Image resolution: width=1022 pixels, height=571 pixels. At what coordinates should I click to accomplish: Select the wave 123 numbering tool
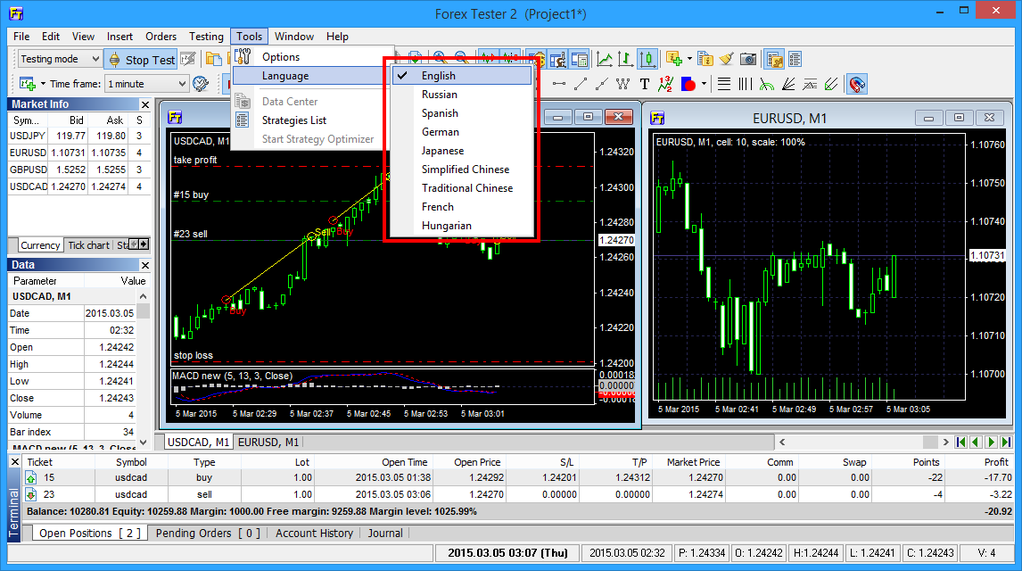[x=665, y=84]
